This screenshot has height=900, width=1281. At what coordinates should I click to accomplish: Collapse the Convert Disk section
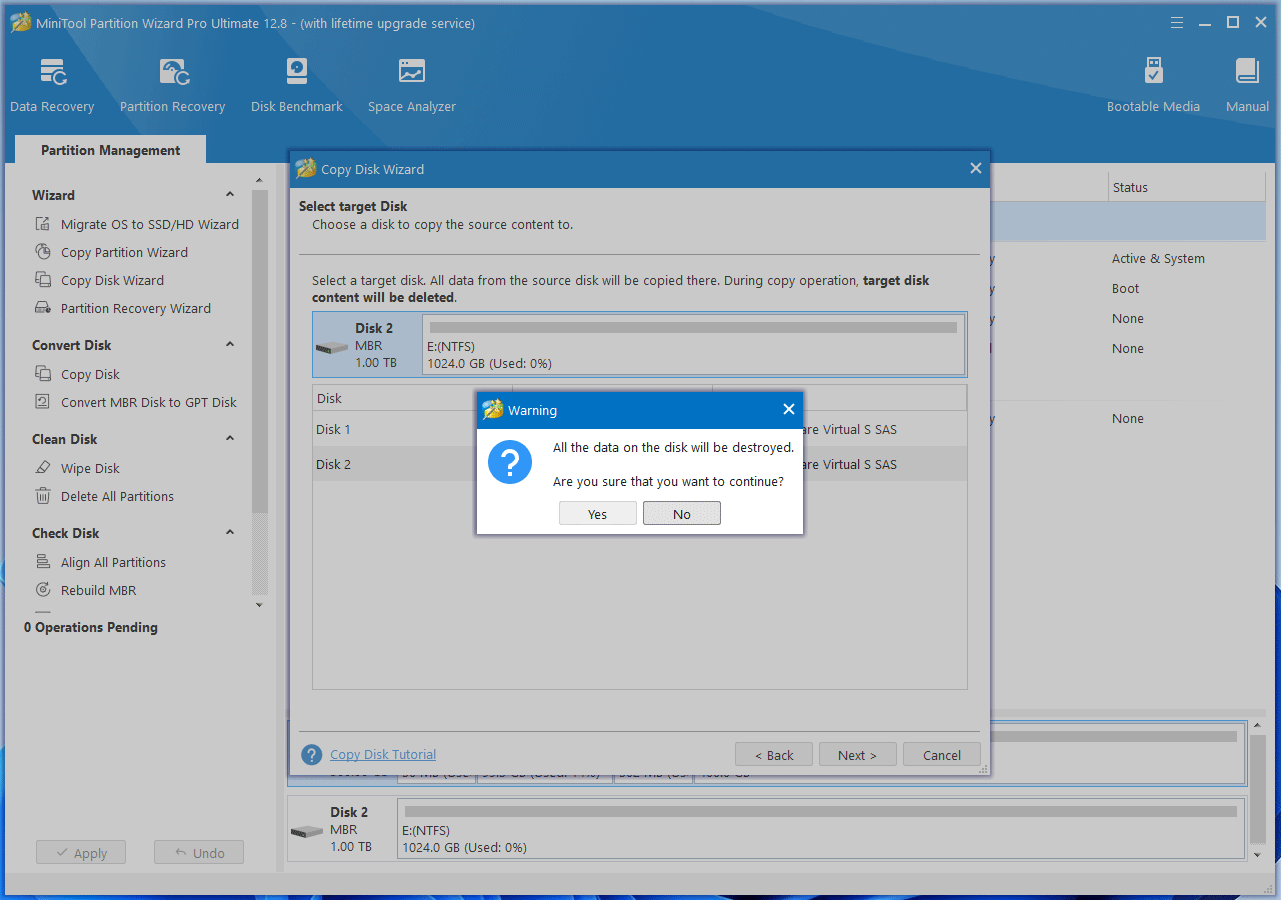tap(230, 345)
